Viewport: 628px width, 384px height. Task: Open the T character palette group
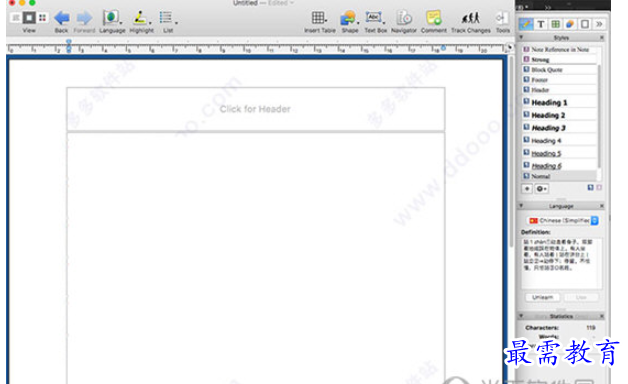point(541,24)
